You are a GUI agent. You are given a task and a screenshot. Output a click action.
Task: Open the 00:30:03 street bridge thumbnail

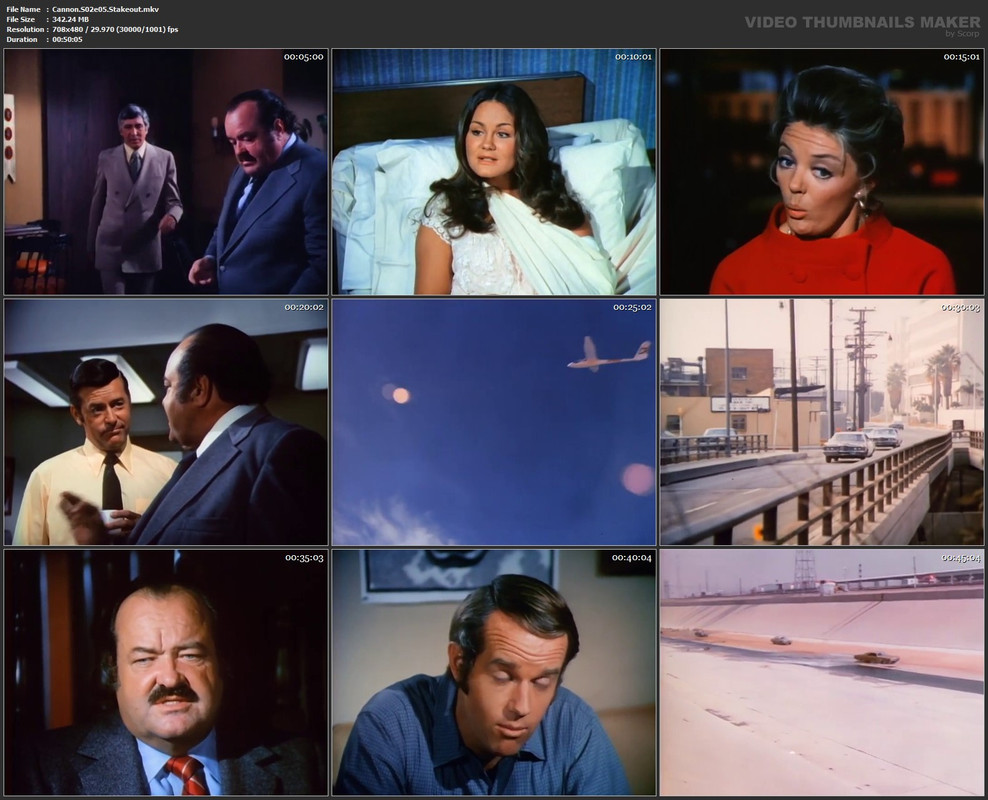tap(822, 422)
